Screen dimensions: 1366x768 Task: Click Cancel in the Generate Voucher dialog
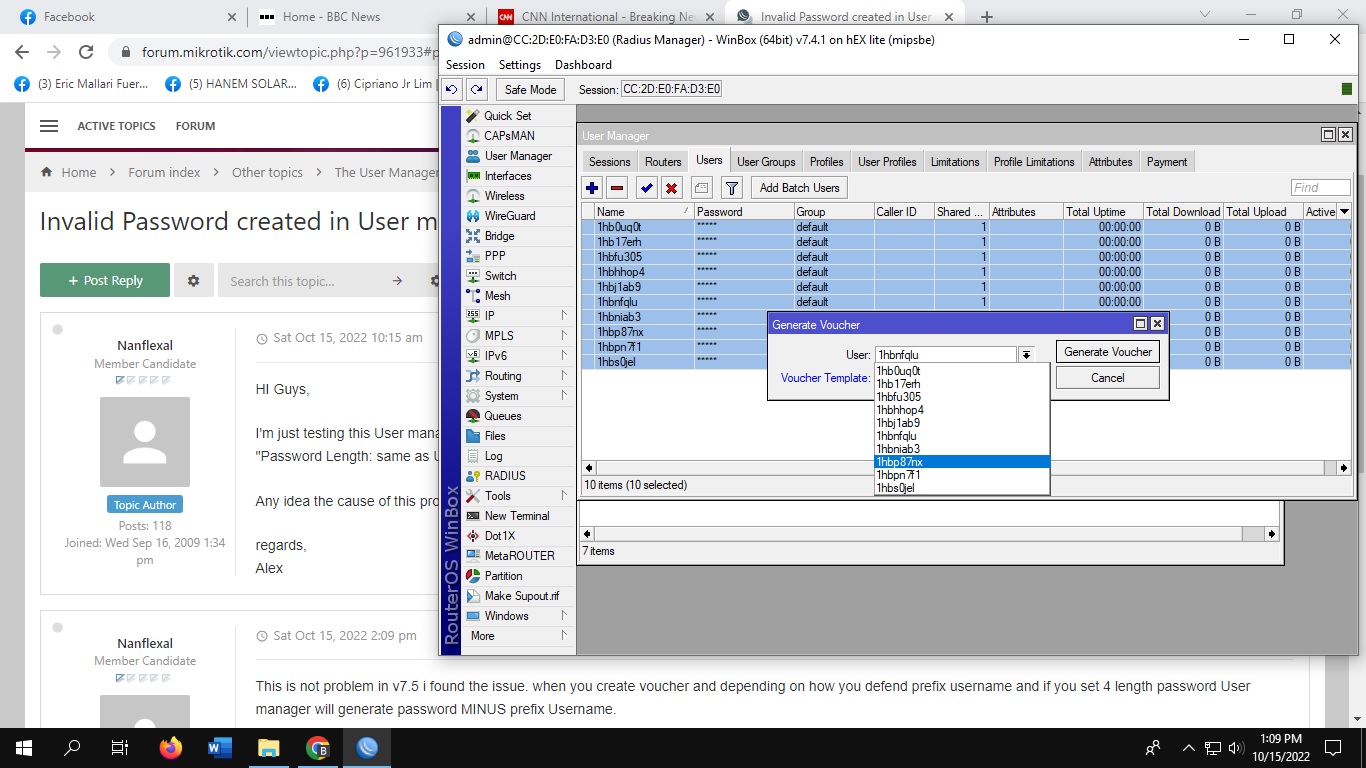click(x=1108, y=378)
